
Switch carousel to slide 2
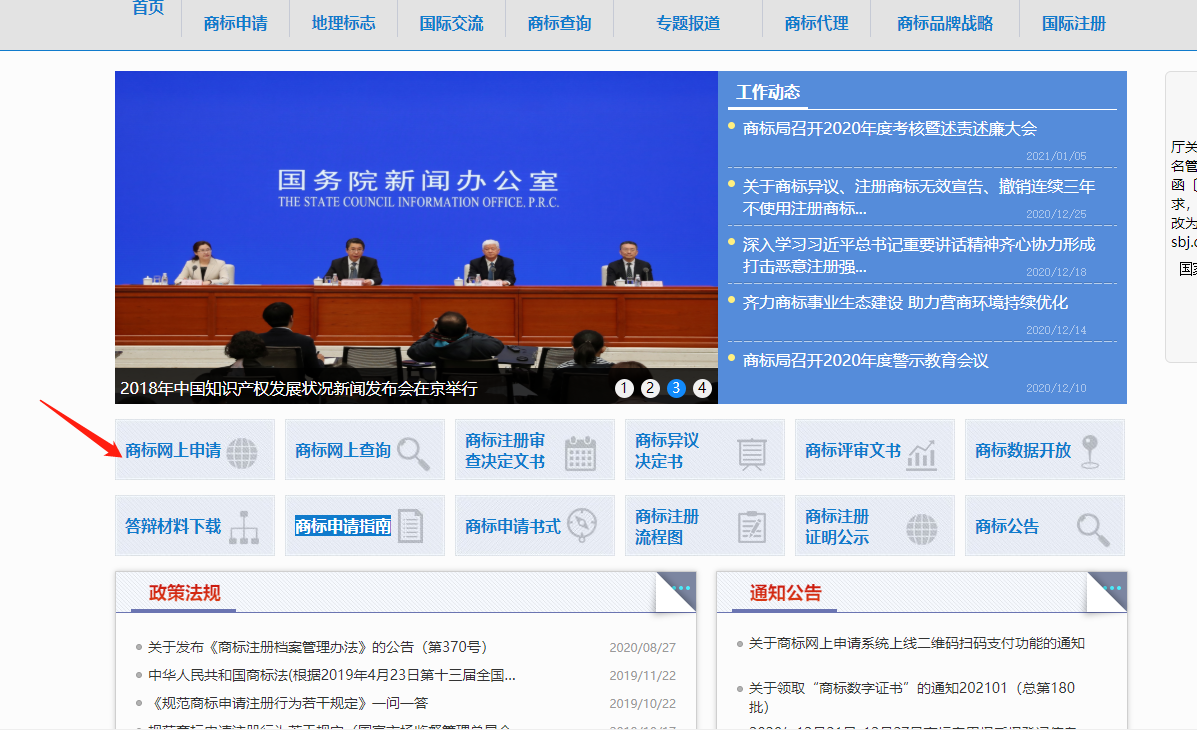pyautogui.click(x=650, y=388)
